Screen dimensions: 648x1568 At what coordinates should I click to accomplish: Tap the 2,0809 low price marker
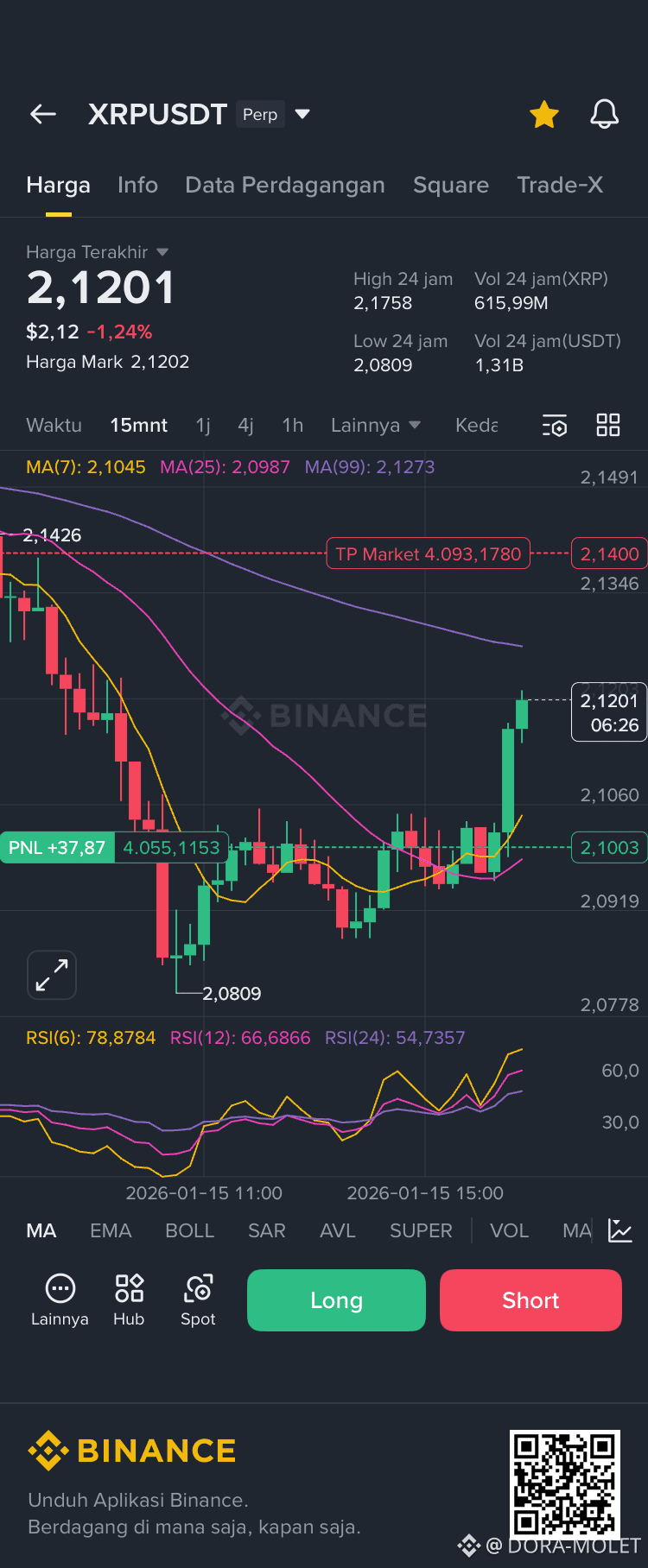pyautogui.click(x=232, y=994)
